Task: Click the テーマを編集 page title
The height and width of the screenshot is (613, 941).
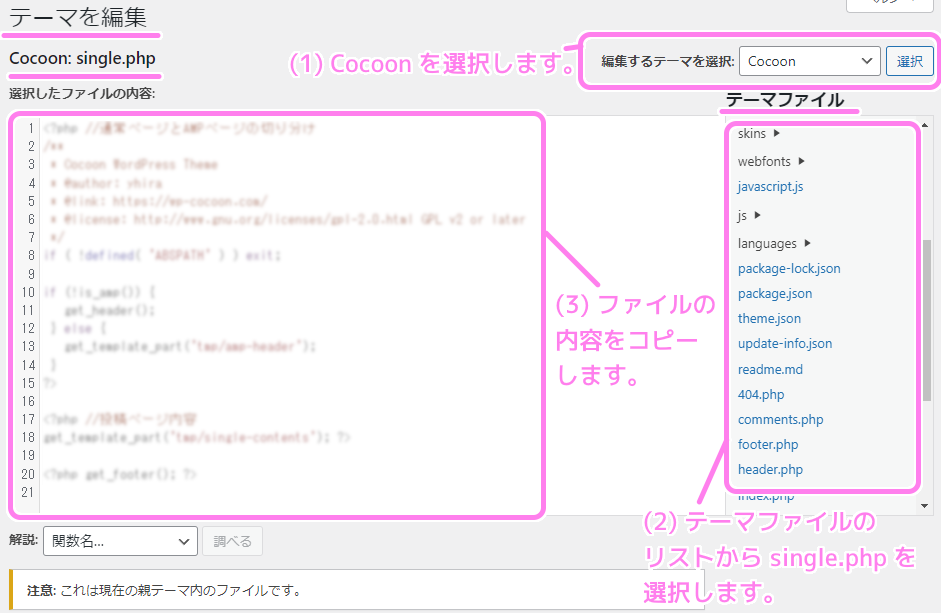Action: (78, 17)
